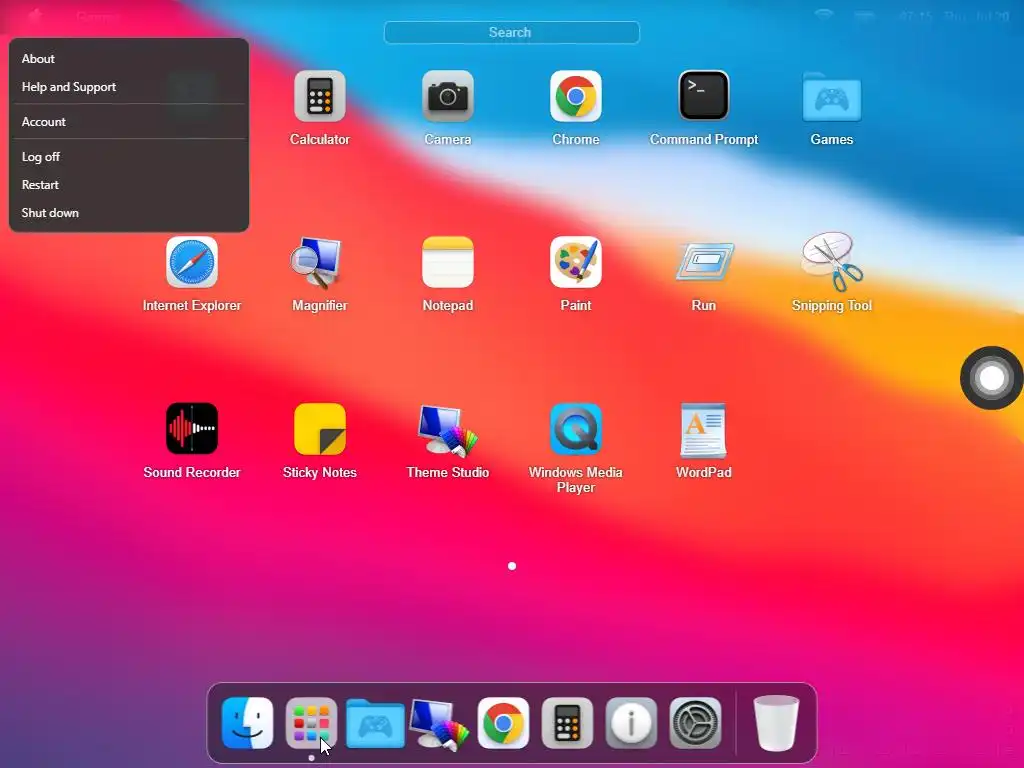Open the Magnifier app
This screenshot has width=1024, height=768.
click(x=317, y=262)
